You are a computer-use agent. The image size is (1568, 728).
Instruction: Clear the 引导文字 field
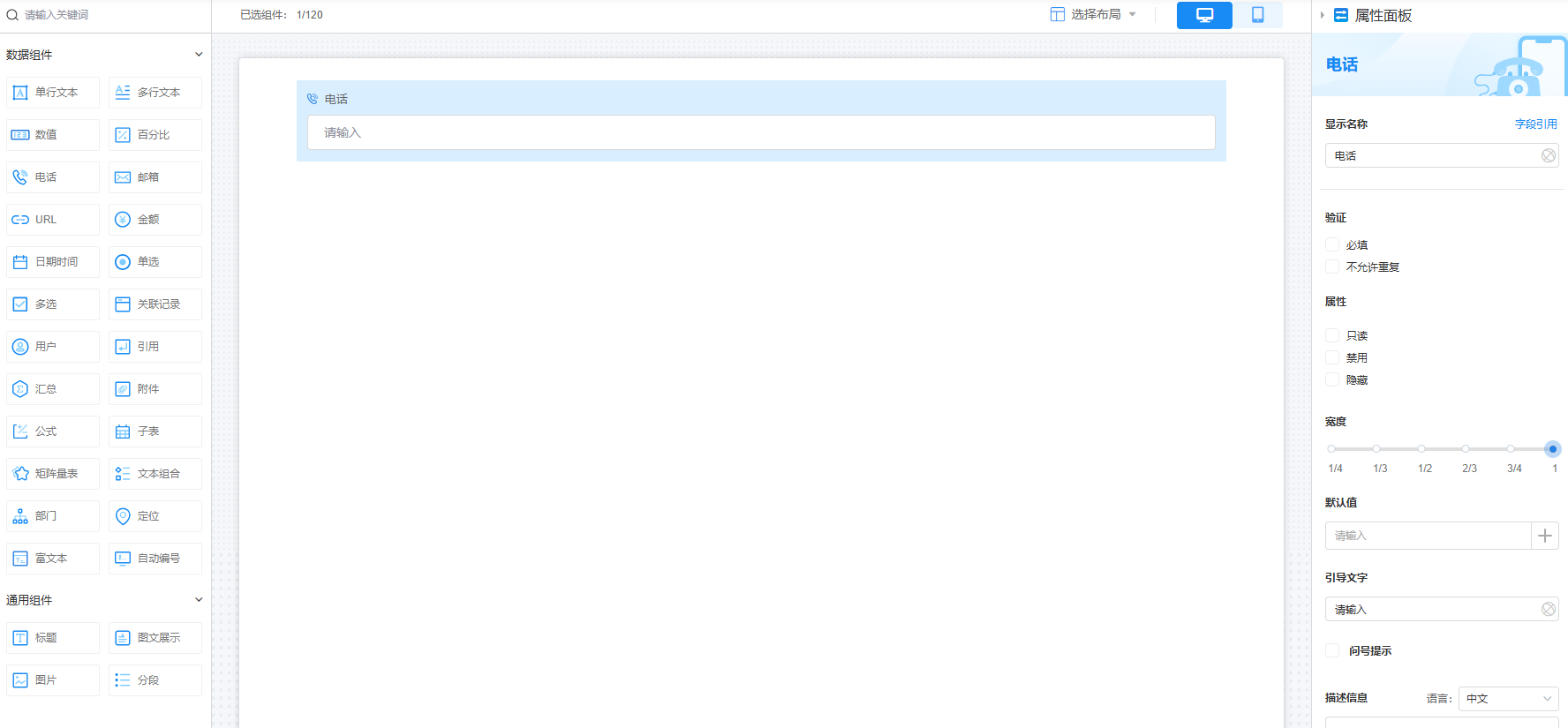1549,609
